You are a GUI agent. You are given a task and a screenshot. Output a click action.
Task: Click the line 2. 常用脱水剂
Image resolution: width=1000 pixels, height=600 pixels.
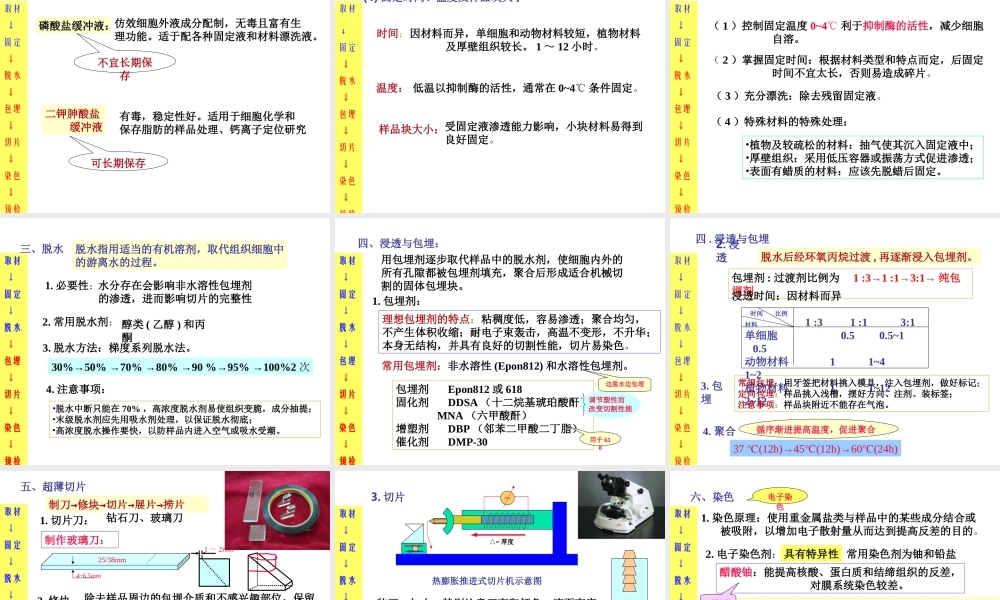point(124,328)
